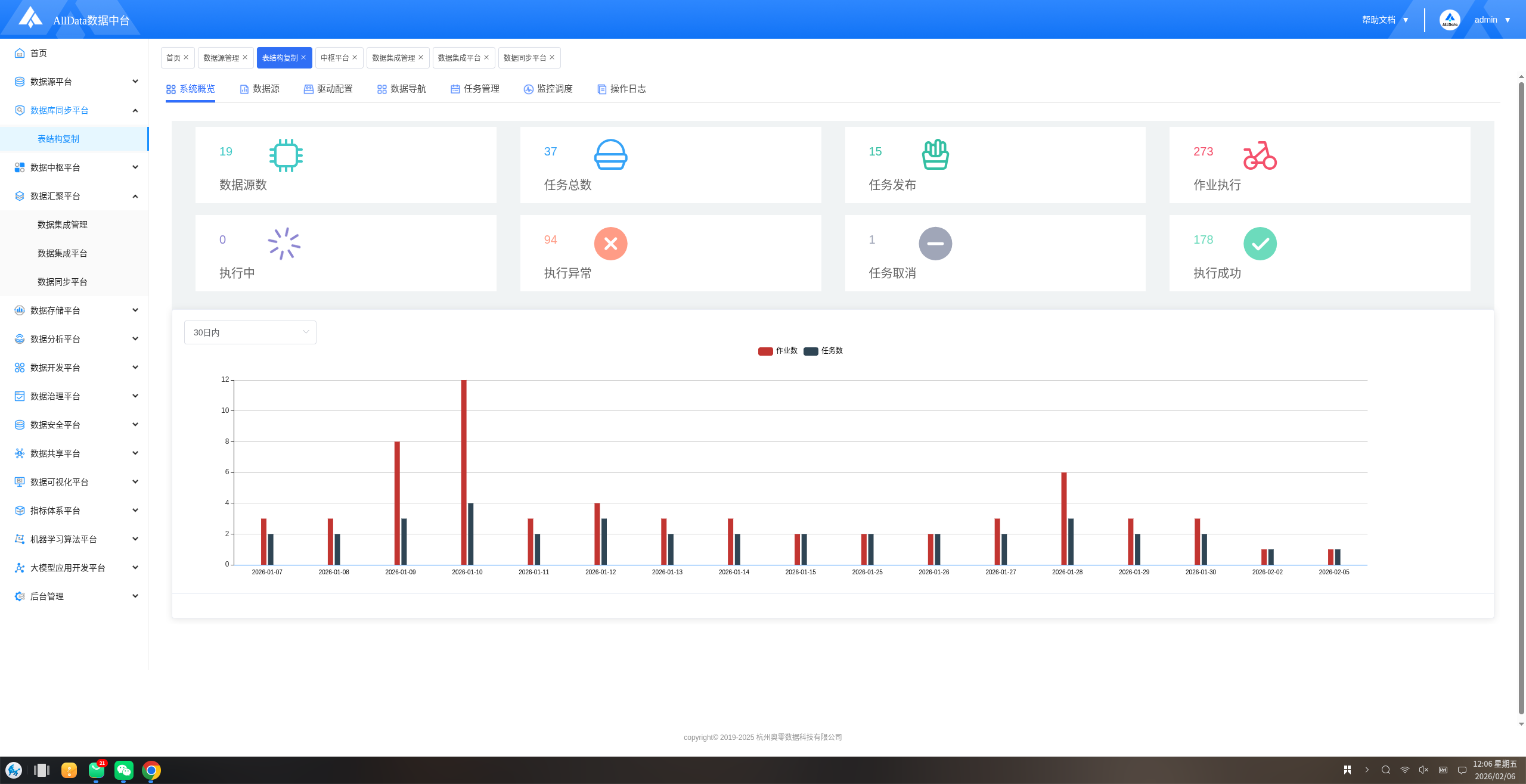This screenshot has width=1526, height=784.
Task: Click the green checkmark 执行成功 icon
Action: coord(1260,244)
